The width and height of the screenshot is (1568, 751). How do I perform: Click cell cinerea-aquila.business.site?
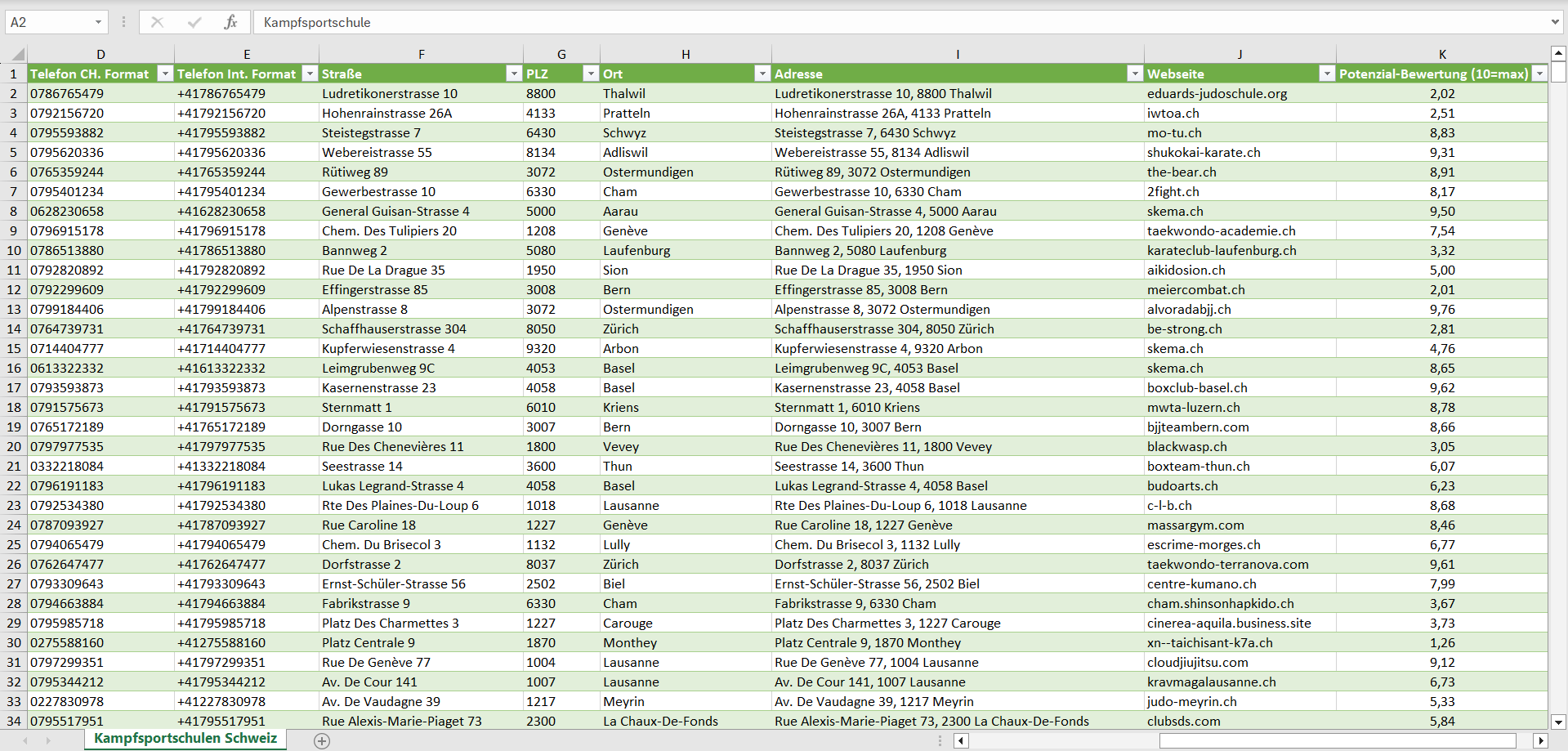tap(1240, 623)
